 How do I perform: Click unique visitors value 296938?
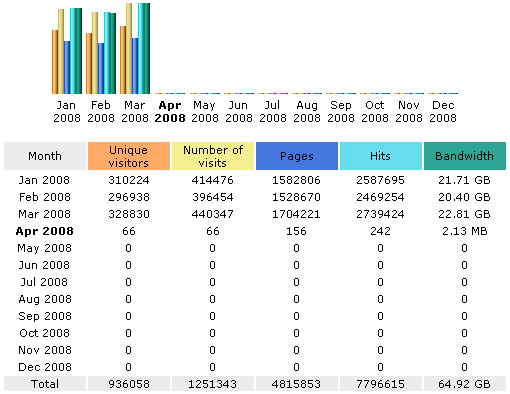[x=129, y=197]
